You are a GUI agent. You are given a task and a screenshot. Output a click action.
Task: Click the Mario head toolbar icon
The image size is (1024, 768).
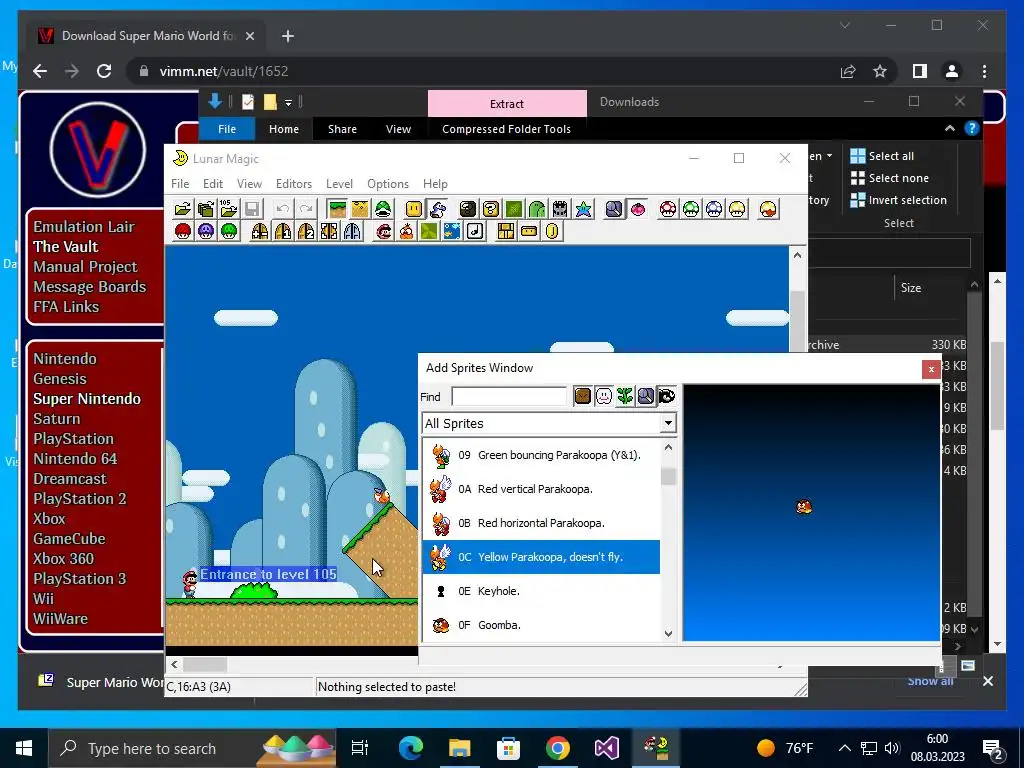pyautogui.click(x=383, y=231)
